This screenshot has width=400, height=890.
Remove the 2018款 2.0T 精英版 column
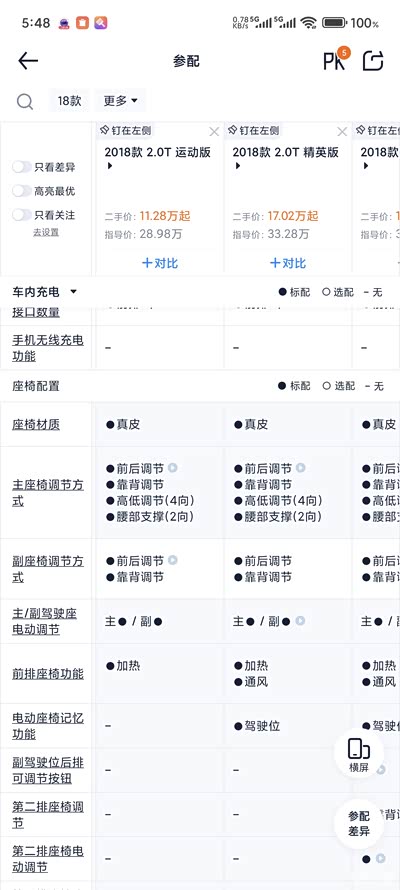pyautogui.click(x=342, y=132)
